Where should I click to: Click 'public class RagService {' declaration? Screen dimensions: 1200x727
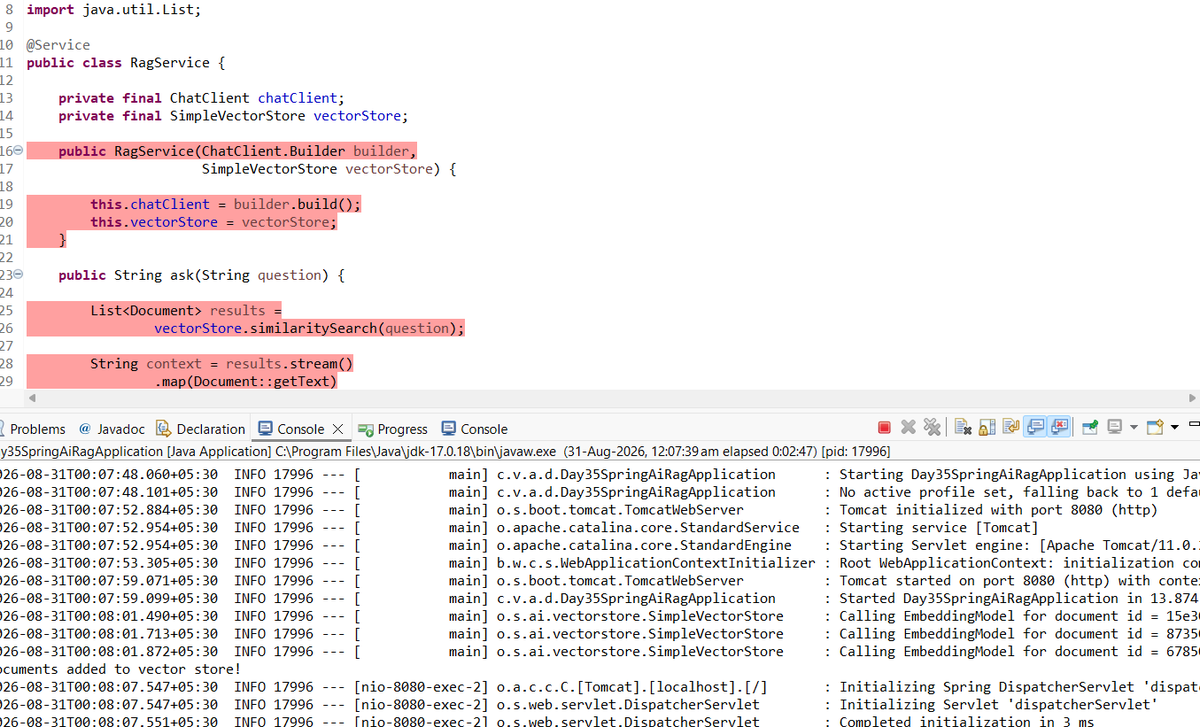click(x=126, y=62)
